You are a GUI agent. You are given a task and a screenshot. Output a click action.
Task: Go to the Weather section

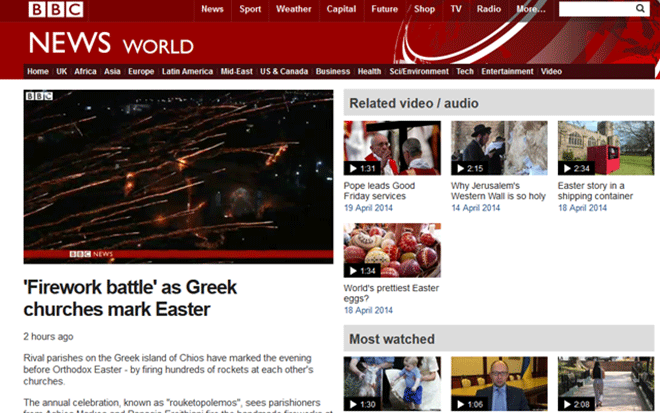coord(293,9)
